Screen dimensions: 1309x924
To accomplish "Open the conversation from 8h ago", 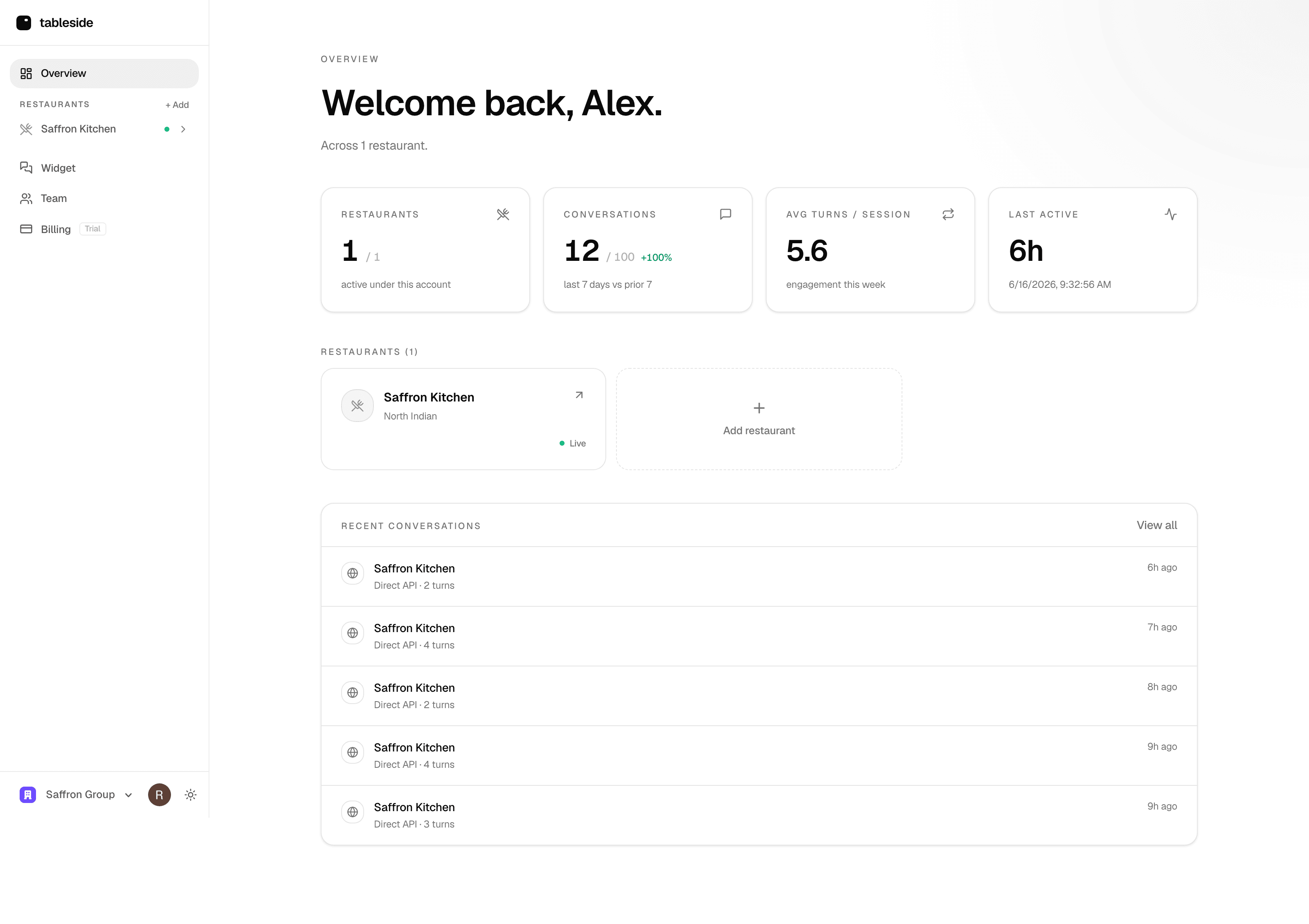I will click(759, 696).
